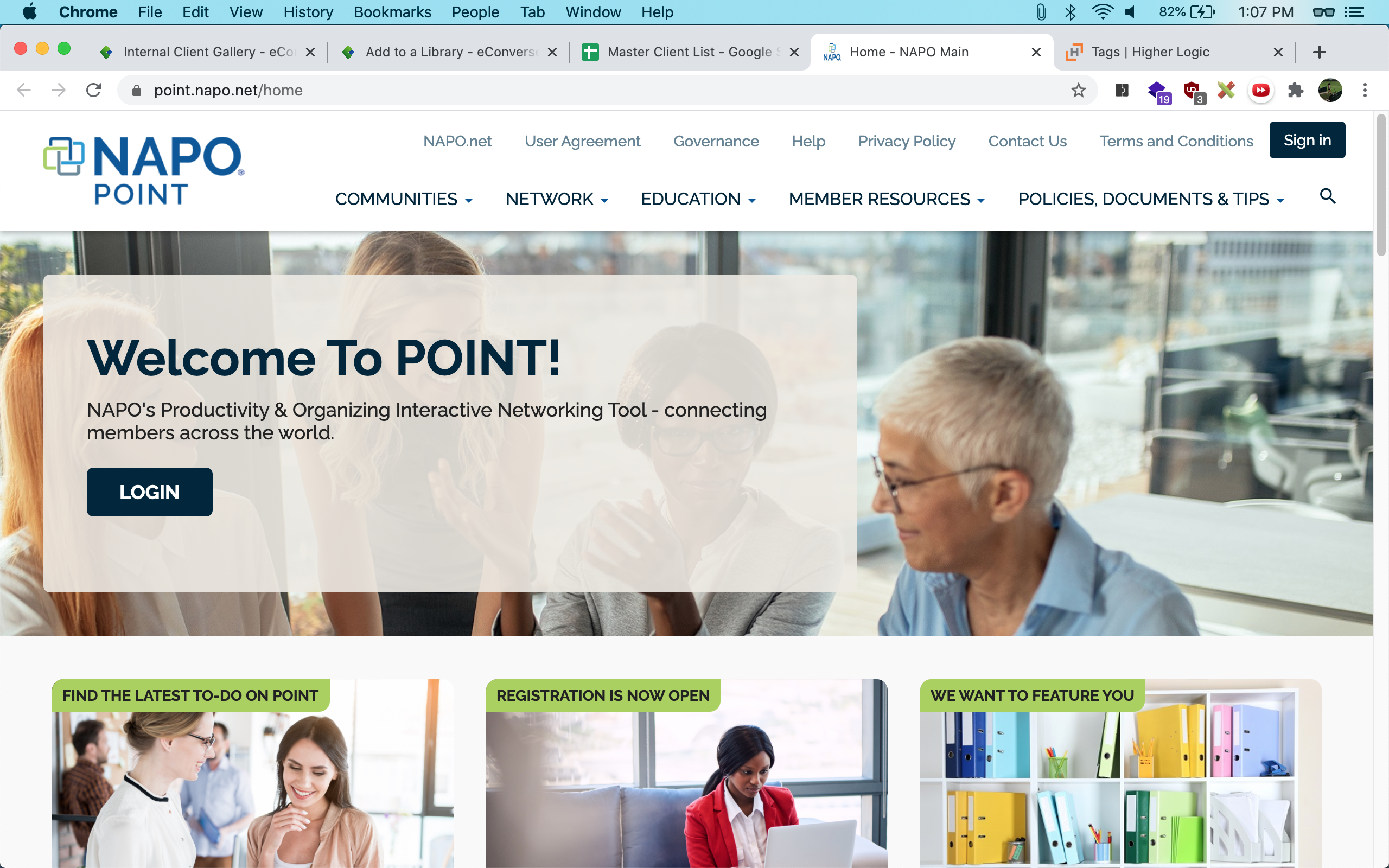Expand the MEMBER RESOURCES dropdown

point(887,199)
